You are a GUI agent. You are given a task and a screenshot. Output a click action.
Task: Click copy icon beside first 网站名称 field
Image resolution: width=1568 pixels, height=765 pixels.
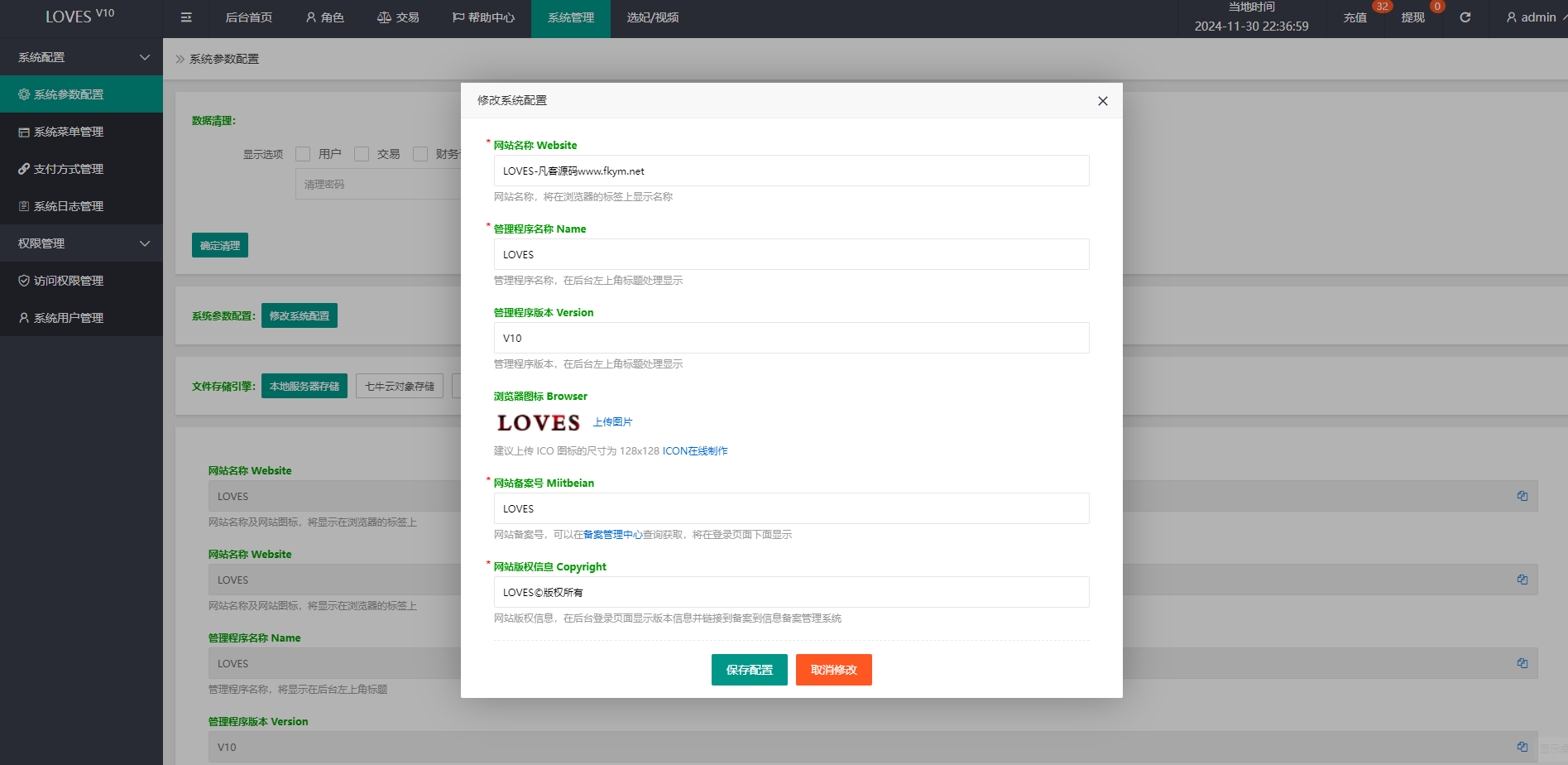click(x=1522, y=496)
